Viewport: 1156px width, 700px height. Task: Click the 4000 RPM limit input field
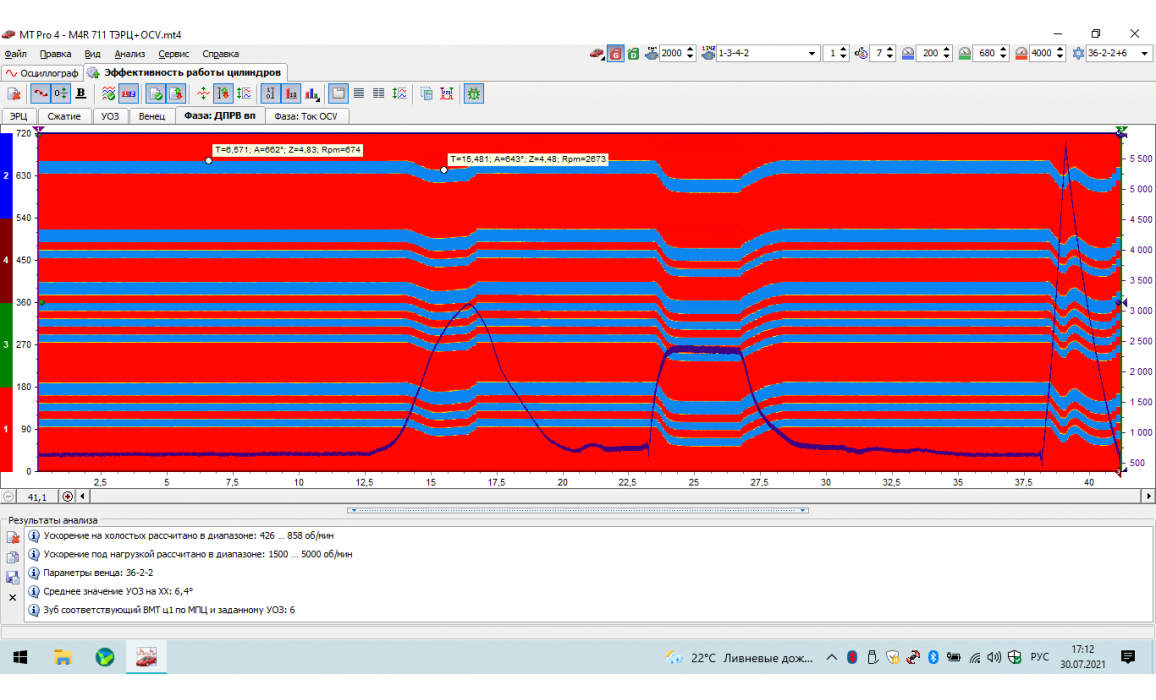click(x=1041, y=53)
